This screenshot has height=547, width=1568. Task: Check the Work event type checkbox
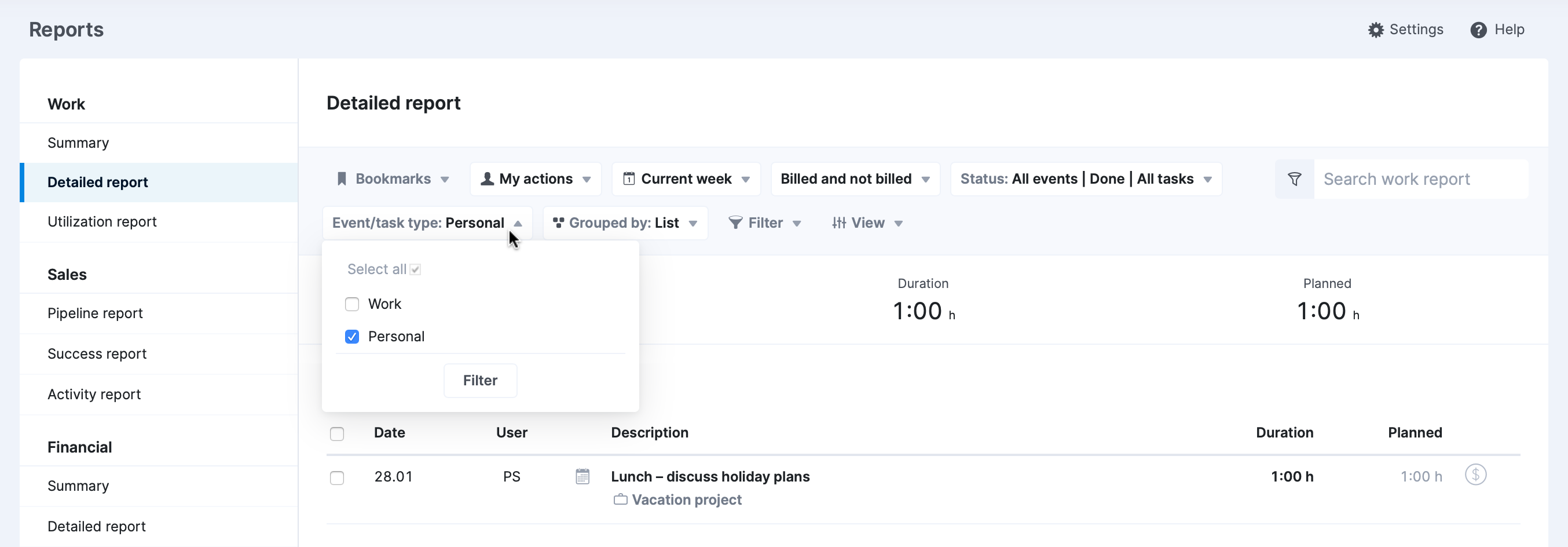(x=352, y=304)
